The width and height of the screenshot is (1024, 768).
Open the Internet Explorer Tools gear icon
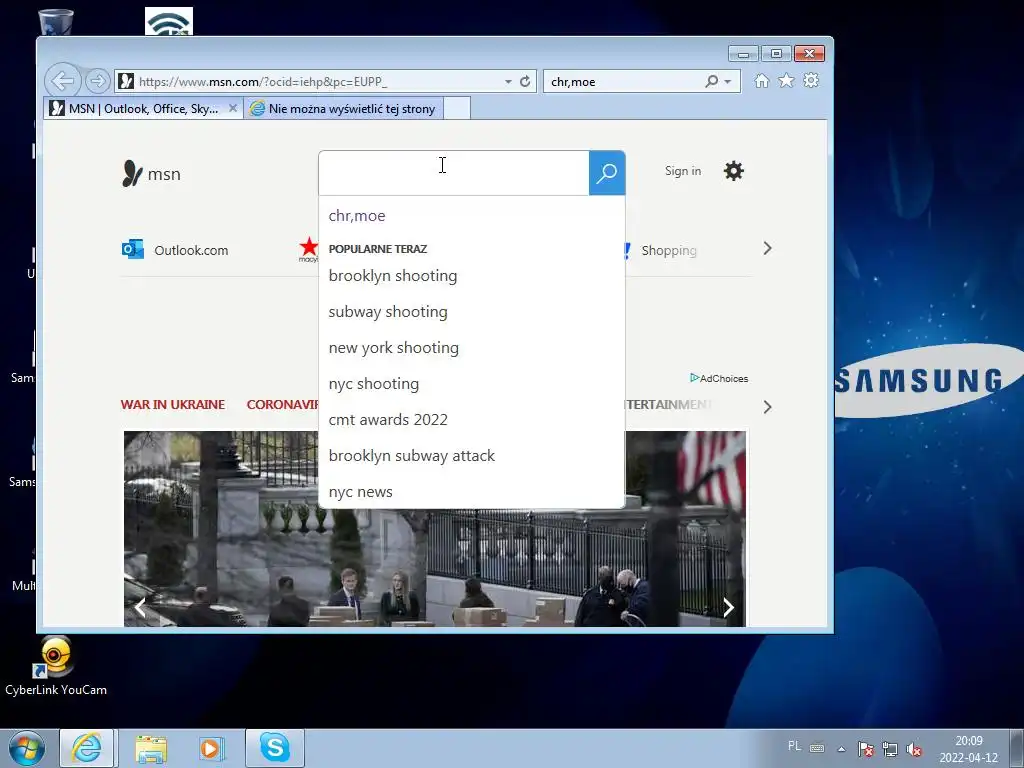811,80
